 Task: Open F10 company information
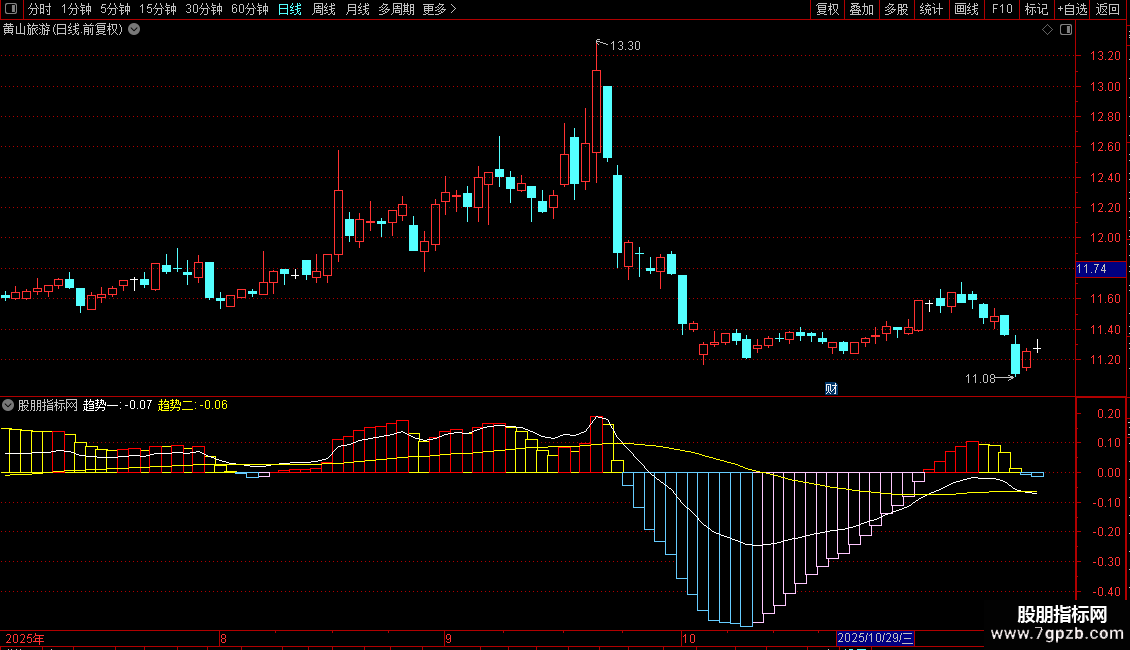point(1002,9)
